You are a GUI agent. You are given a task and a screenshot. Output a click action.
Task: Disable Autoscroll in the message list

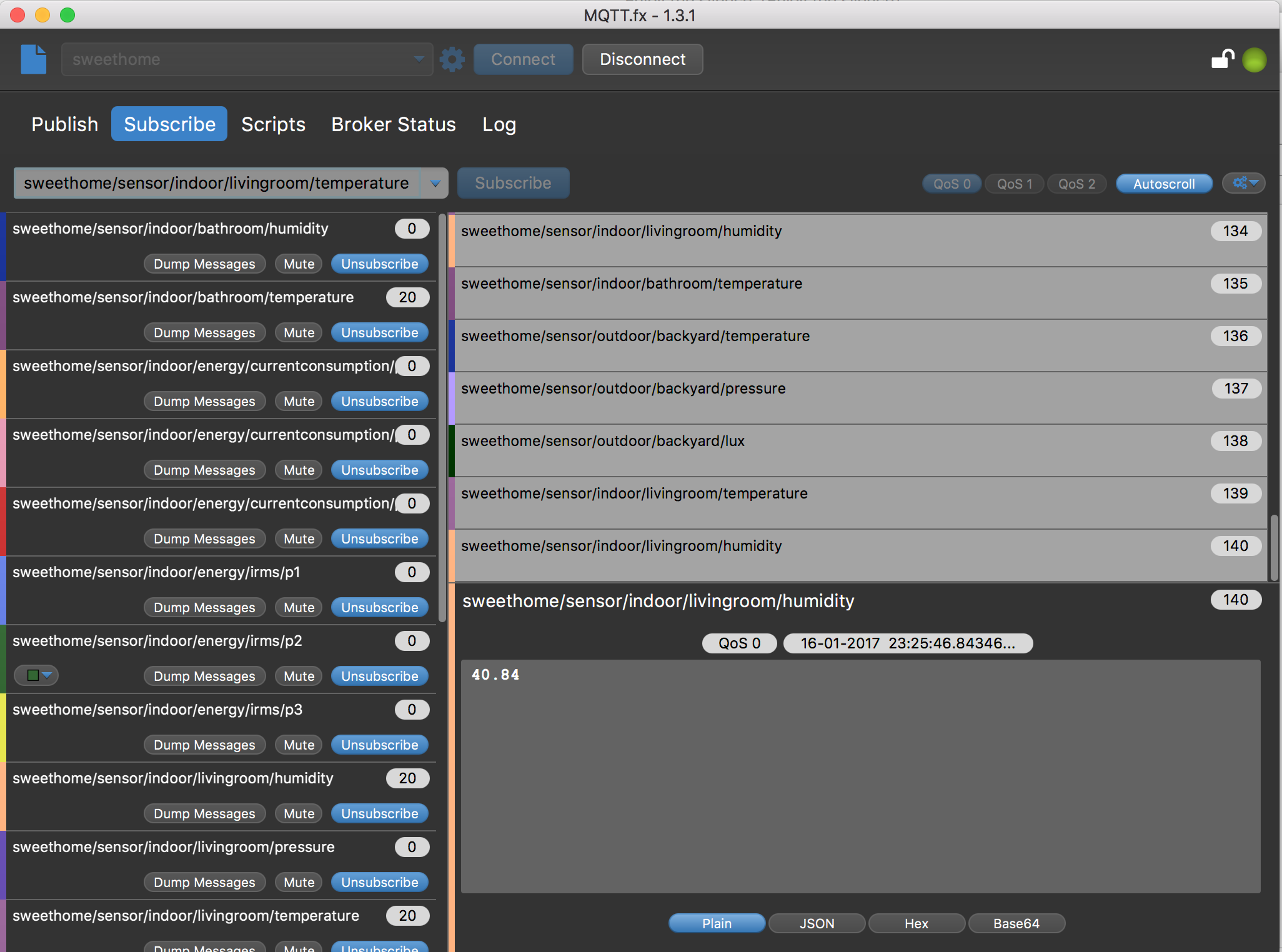tap(1164, 183)
